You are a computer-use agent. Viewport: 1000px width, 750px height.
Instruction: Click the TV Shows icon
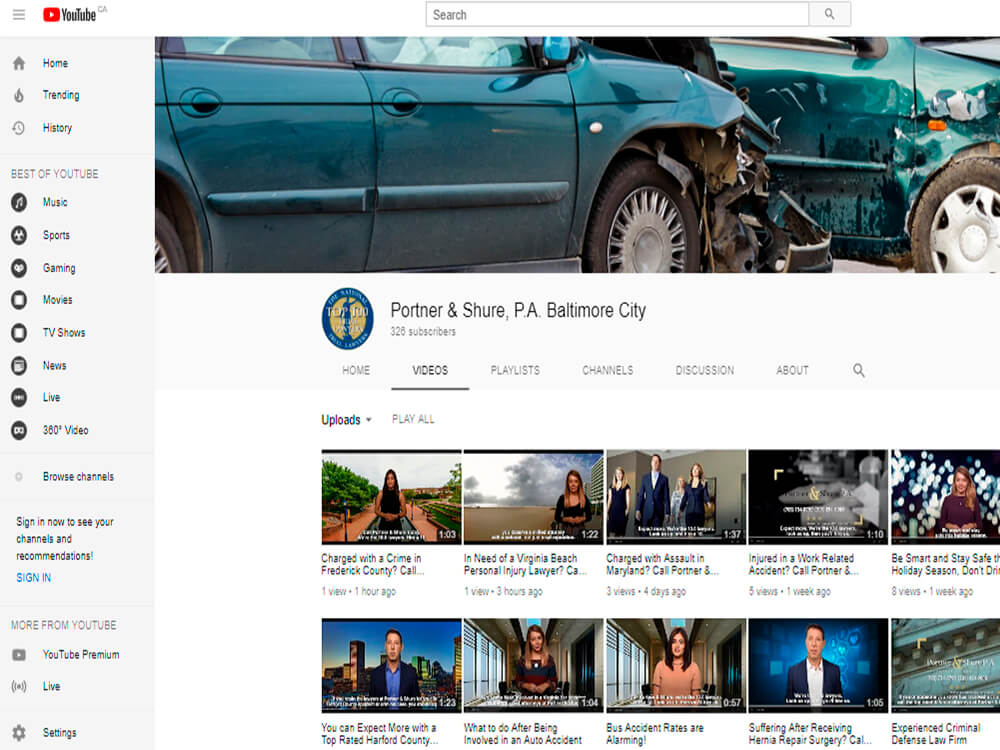coord(19,332)
